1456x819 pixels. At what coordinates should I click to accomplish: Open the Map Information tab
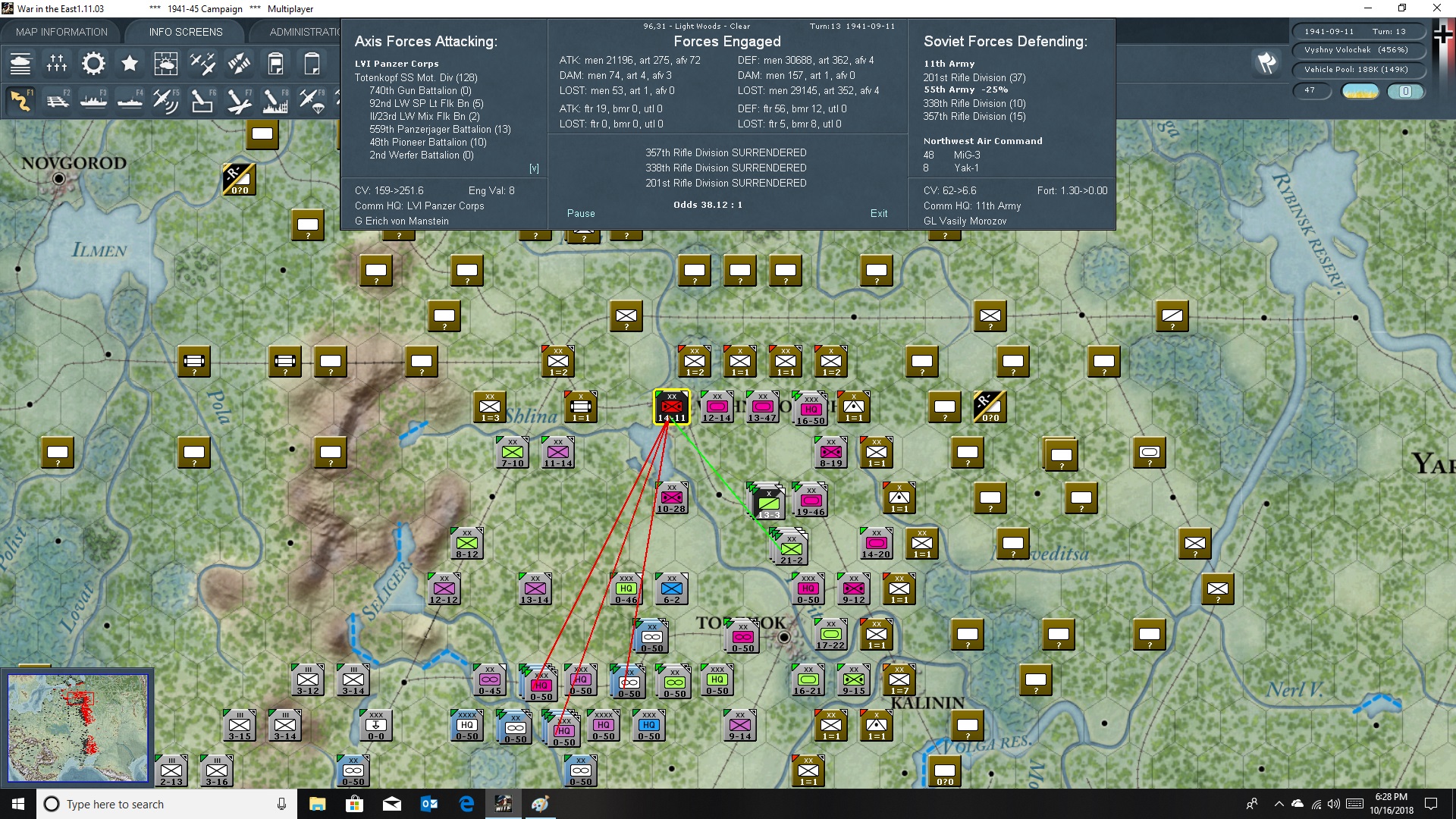click(61, 32)
